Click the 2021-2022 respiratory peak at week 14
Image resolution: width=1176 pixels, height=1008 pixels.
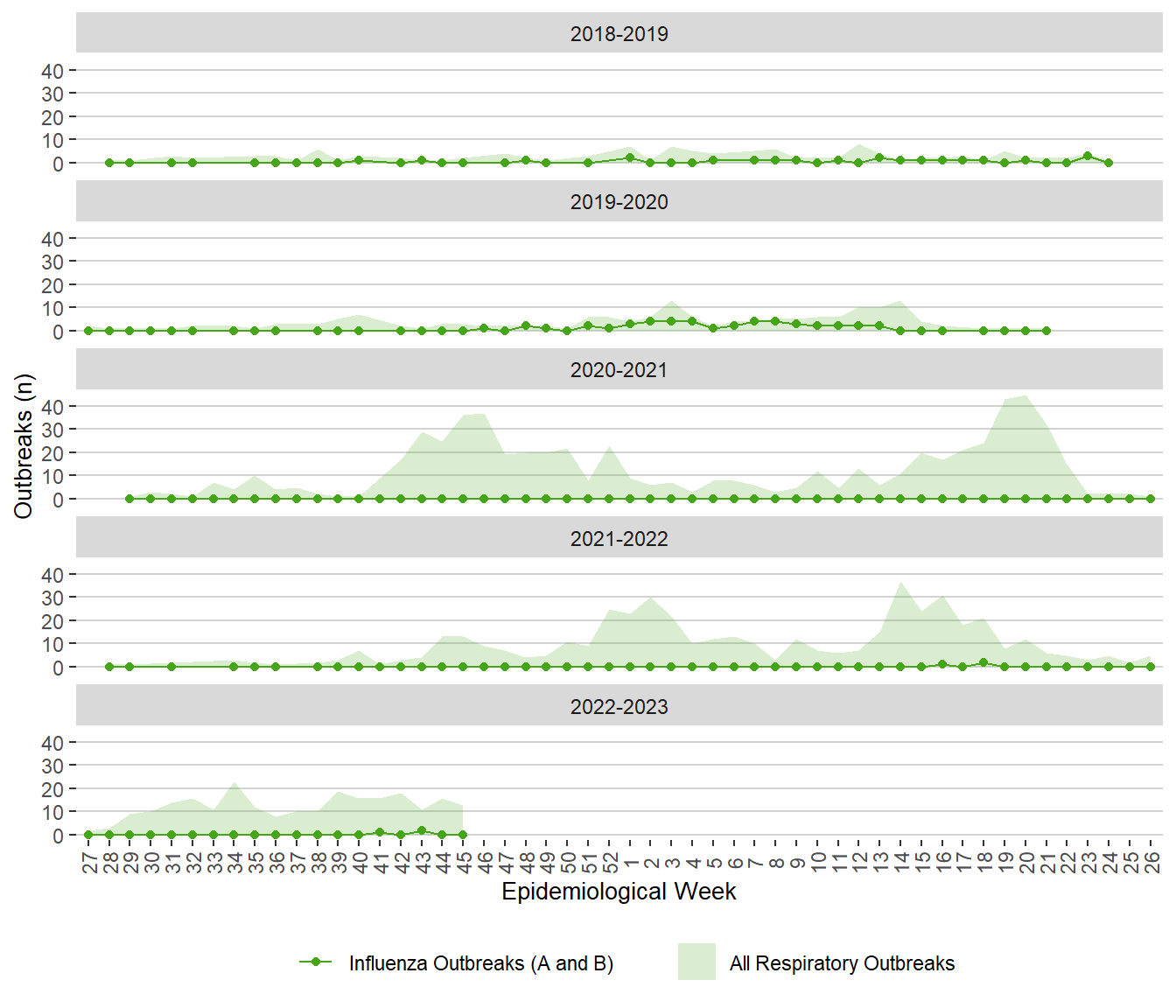[900, 583]
